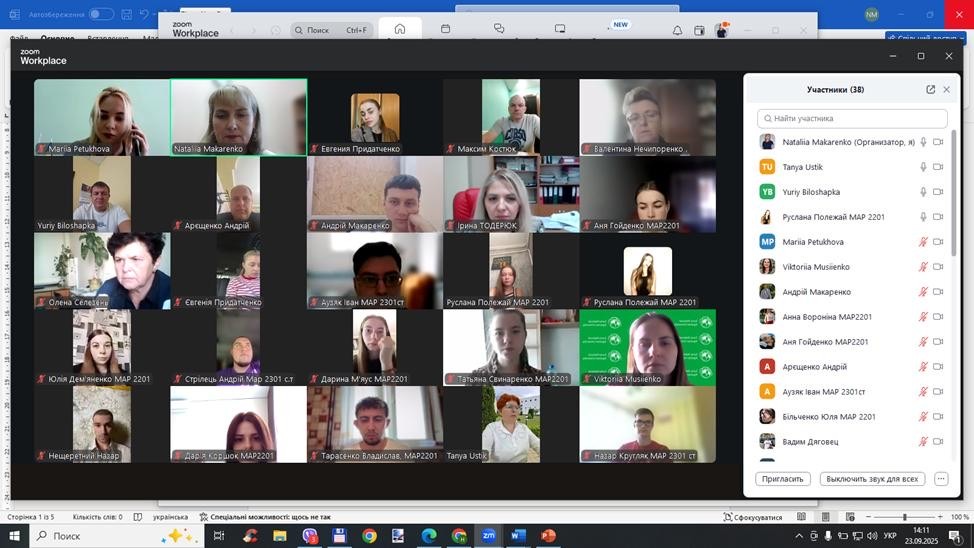The height and width of the screenshot is (548, 974).
Task: Open Word's Файл menu tab
Action: click(x=14, y=39)
